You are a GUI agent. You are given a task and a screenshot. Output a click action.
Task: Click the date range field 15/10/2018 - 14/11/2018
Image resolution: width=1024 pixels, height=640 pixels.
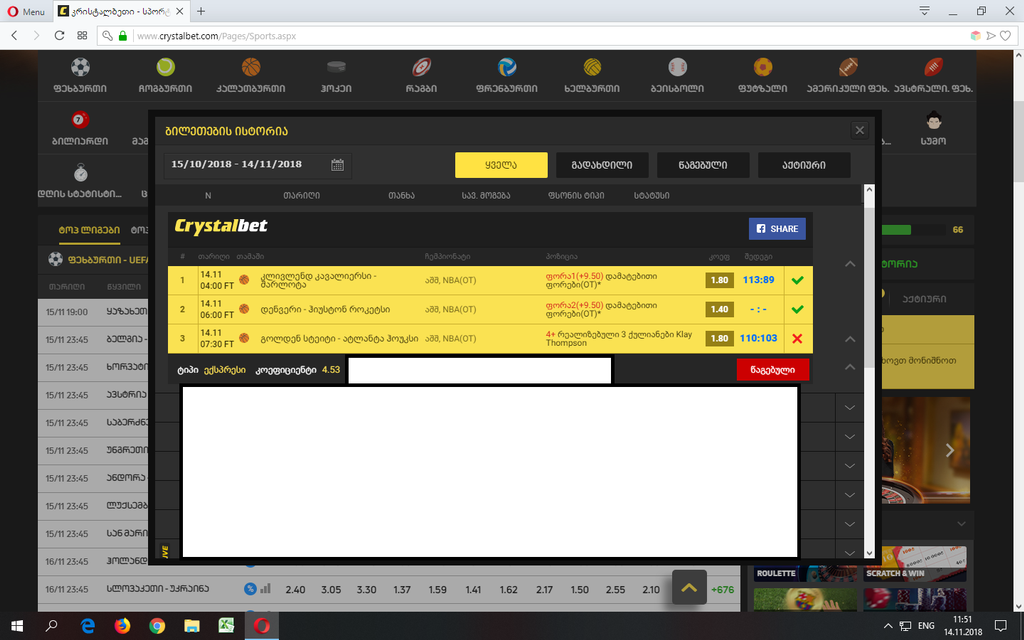(x=257, y=165)
